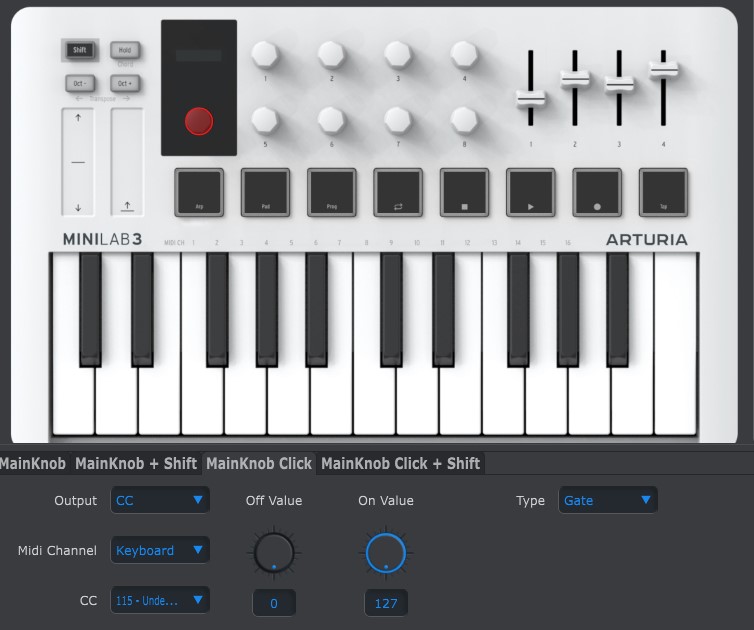Select rotary knob 2

tap(331, 54)
